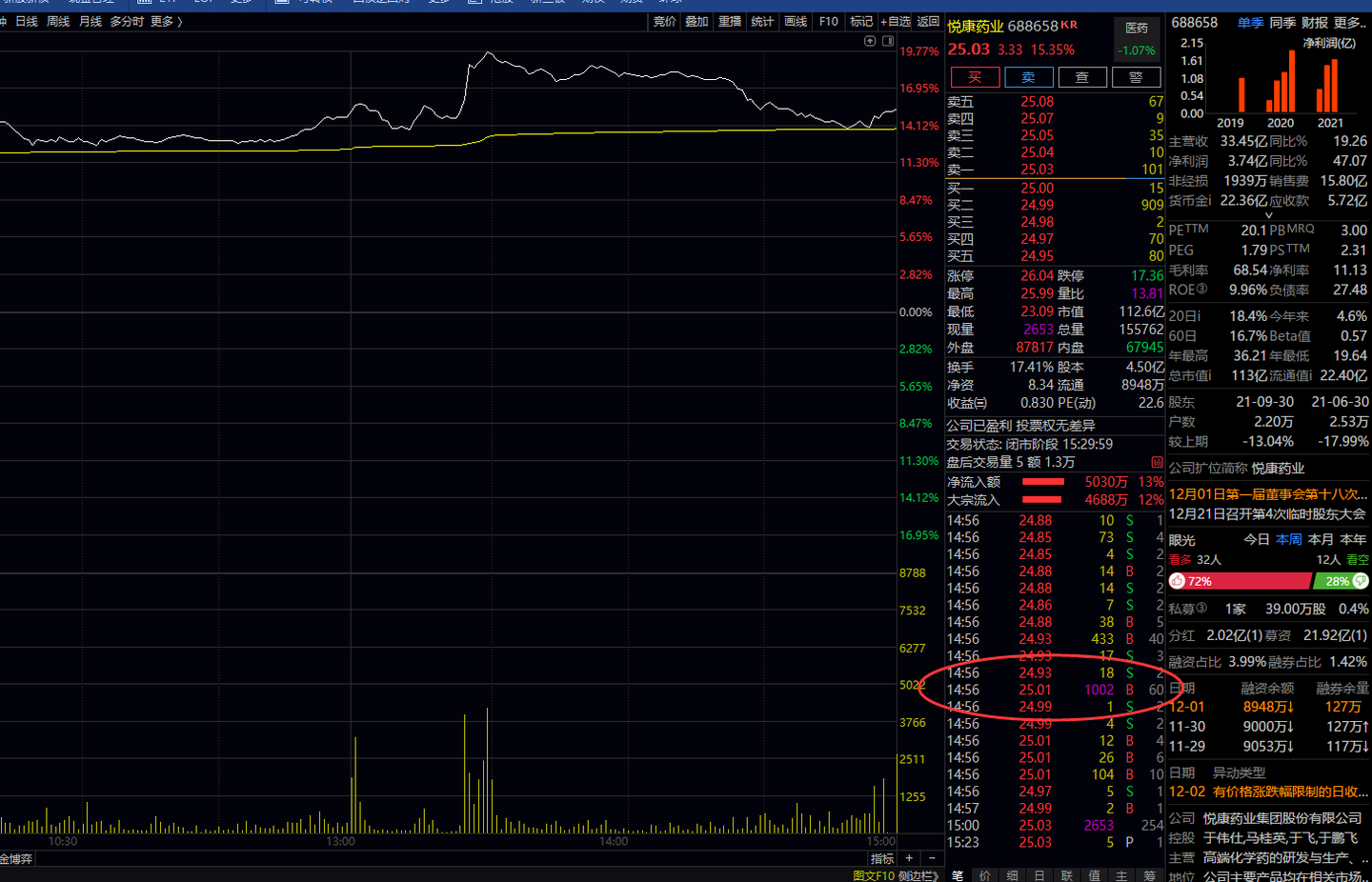The height and width of the screenshot is (882, 1372).
Task: Expand the 更多 chart periods menu
Action: click(166, 21)
